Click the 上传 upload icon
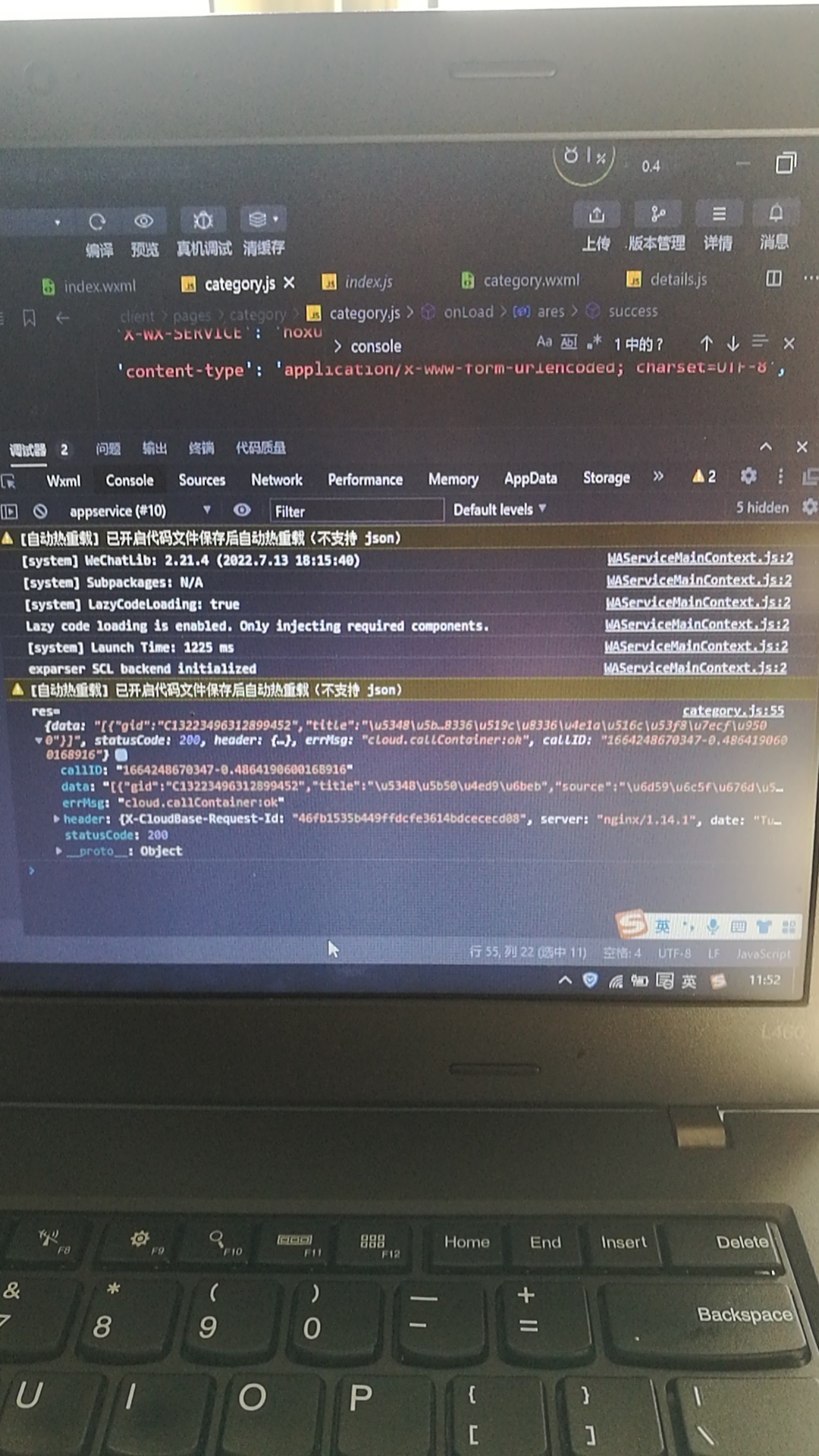The image size is (819, 1456). click(x=597, y=215)
